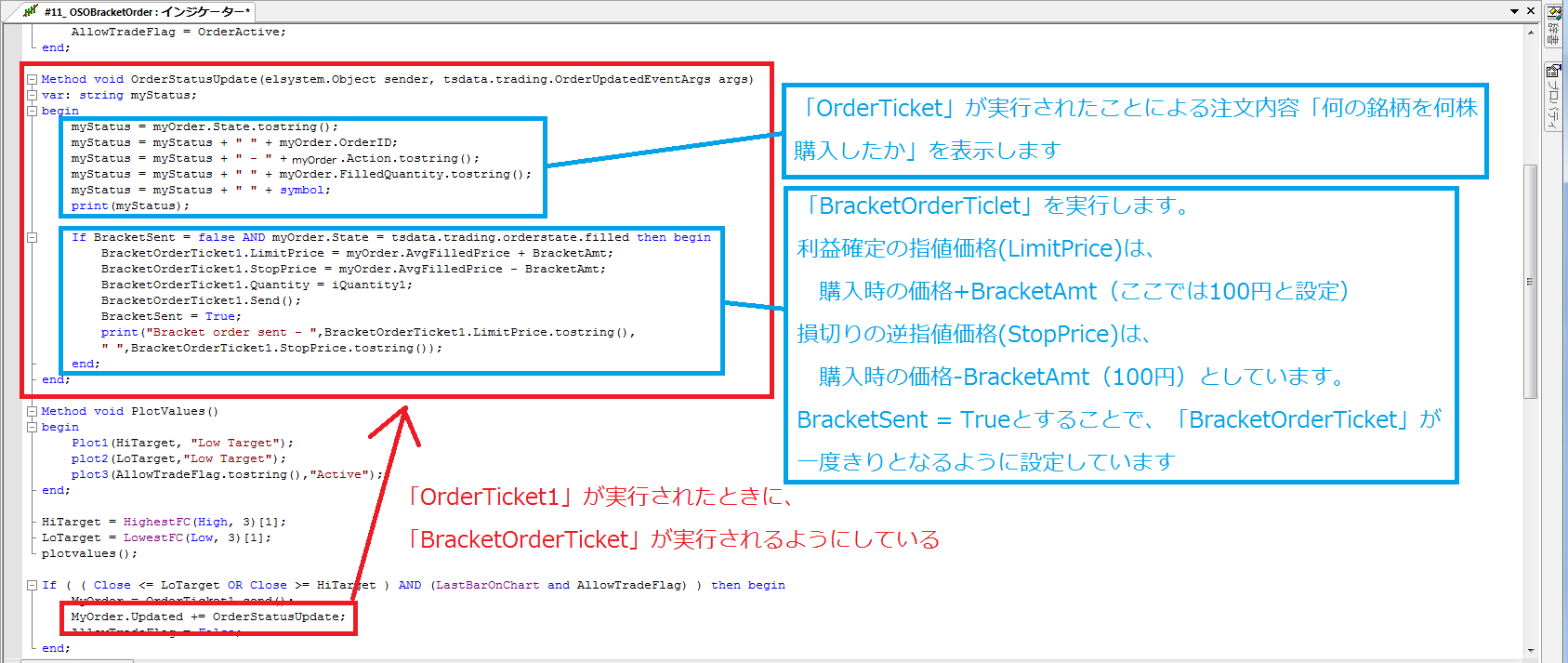Click the line 'AllowTradeFlag = OrderActive;'

point(178,32)
